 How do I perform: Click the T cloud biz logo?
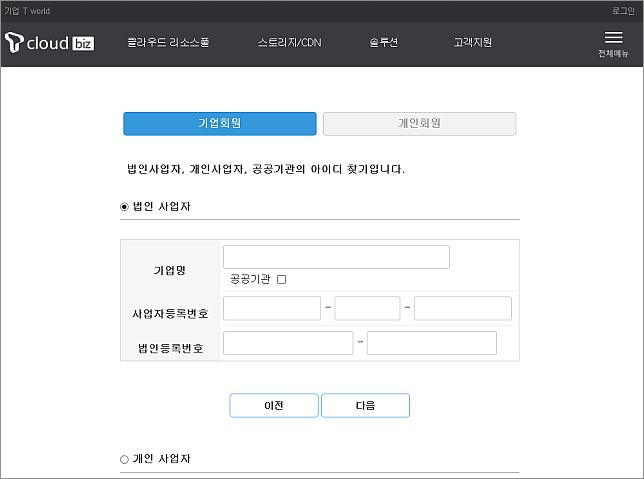click(x=49, y=42)
